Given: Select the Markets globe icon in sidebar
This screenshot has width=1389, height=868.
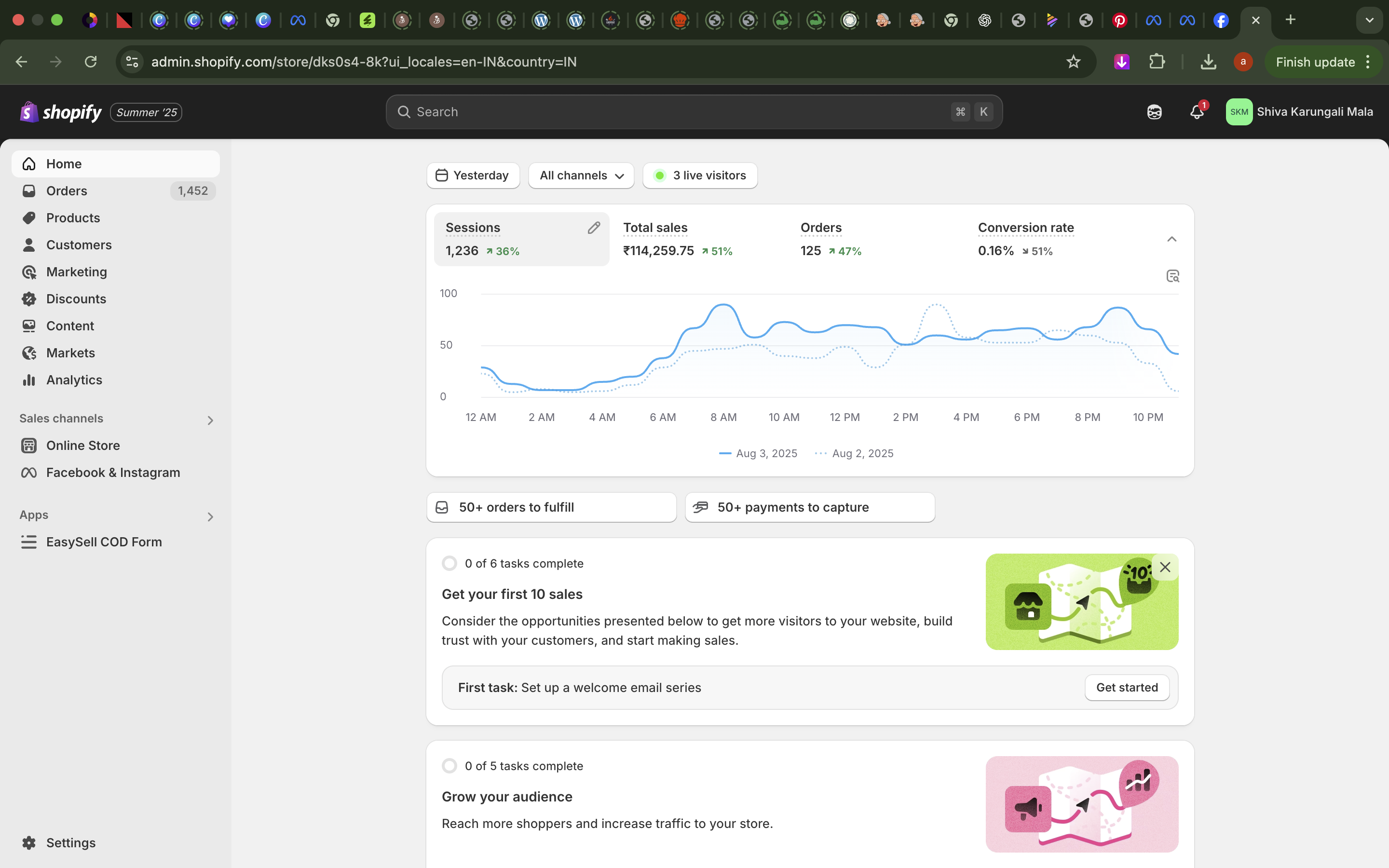Looking at the screenshot, I should (x=29, y=353).
